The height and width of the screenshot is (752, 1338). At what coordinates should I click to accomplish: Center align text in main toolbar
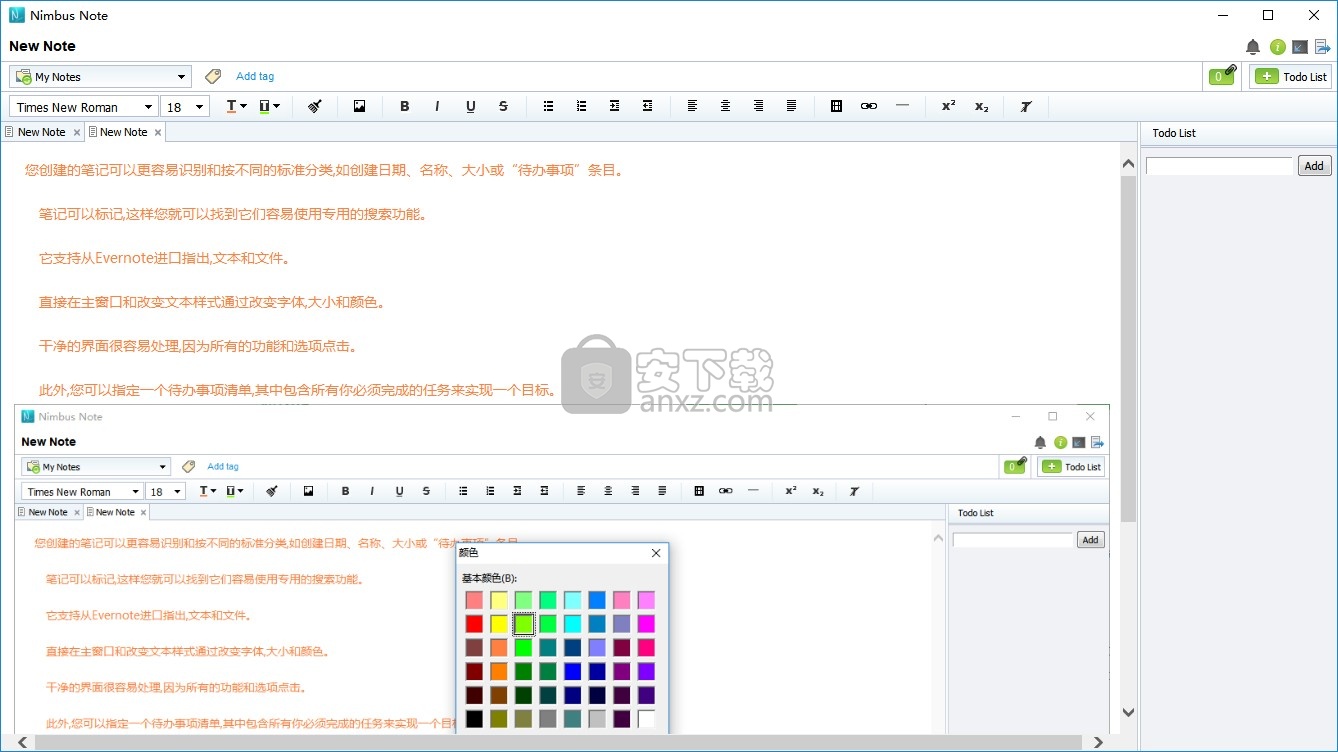point(725,106)
